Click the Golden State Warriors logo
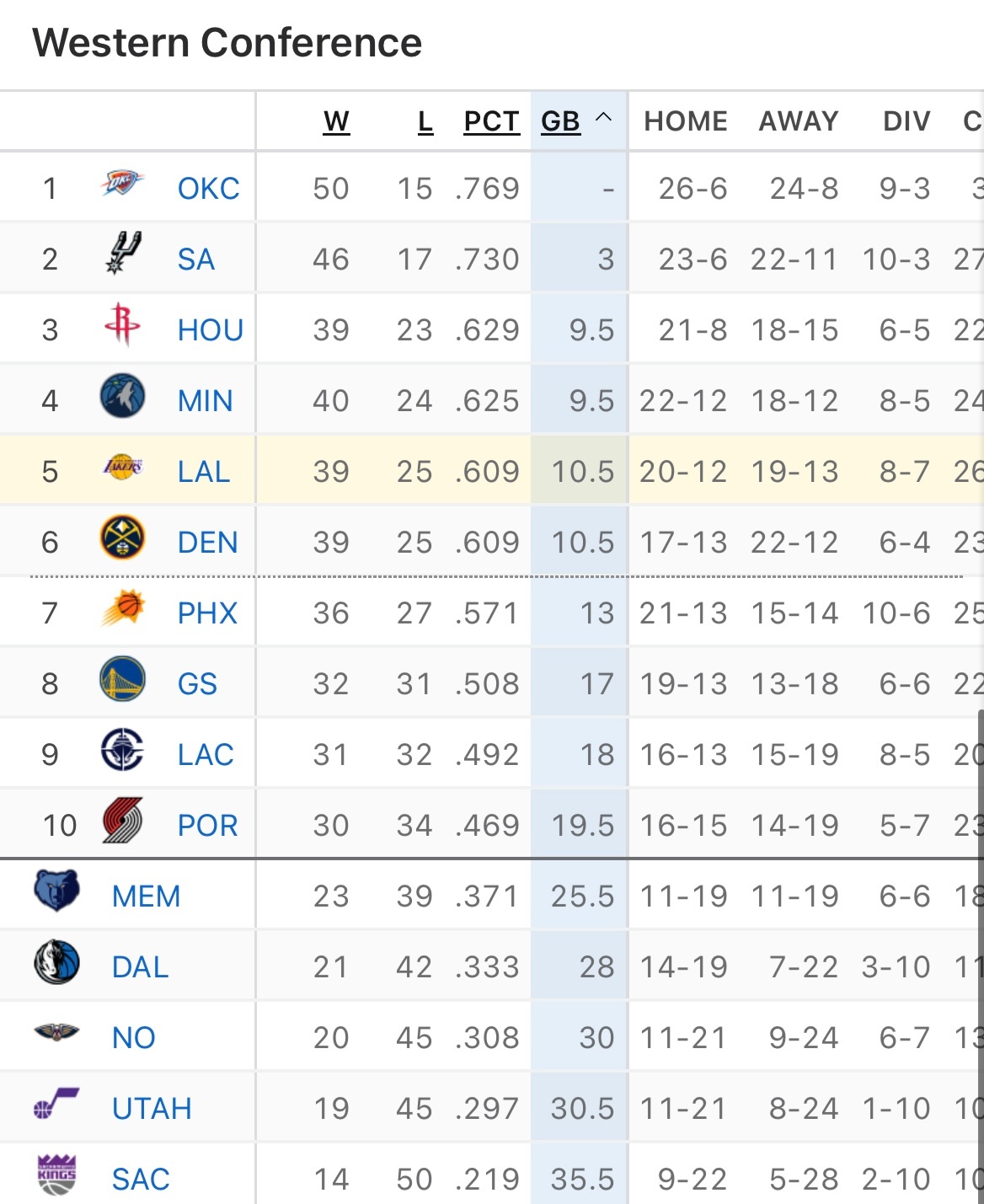 (122, 680)
